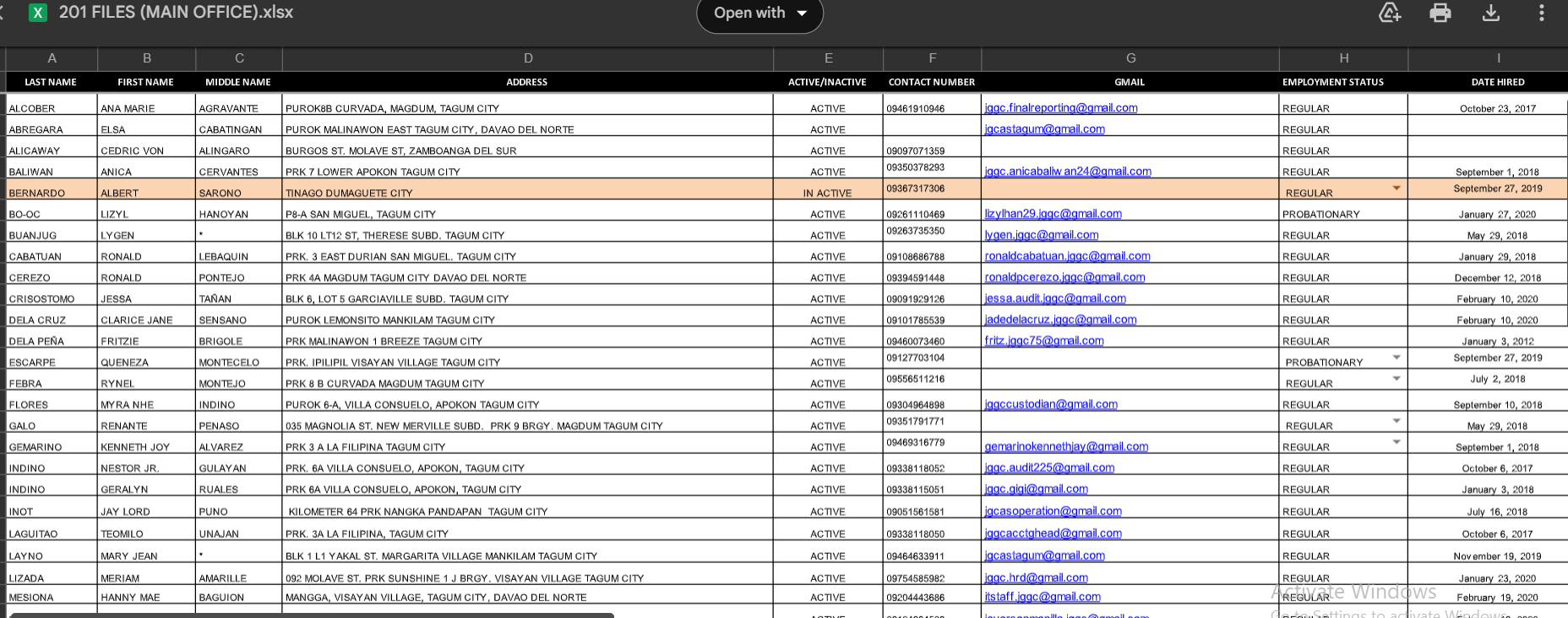
Task: Download the file with download icon
Action: [x=1491, y=13]
